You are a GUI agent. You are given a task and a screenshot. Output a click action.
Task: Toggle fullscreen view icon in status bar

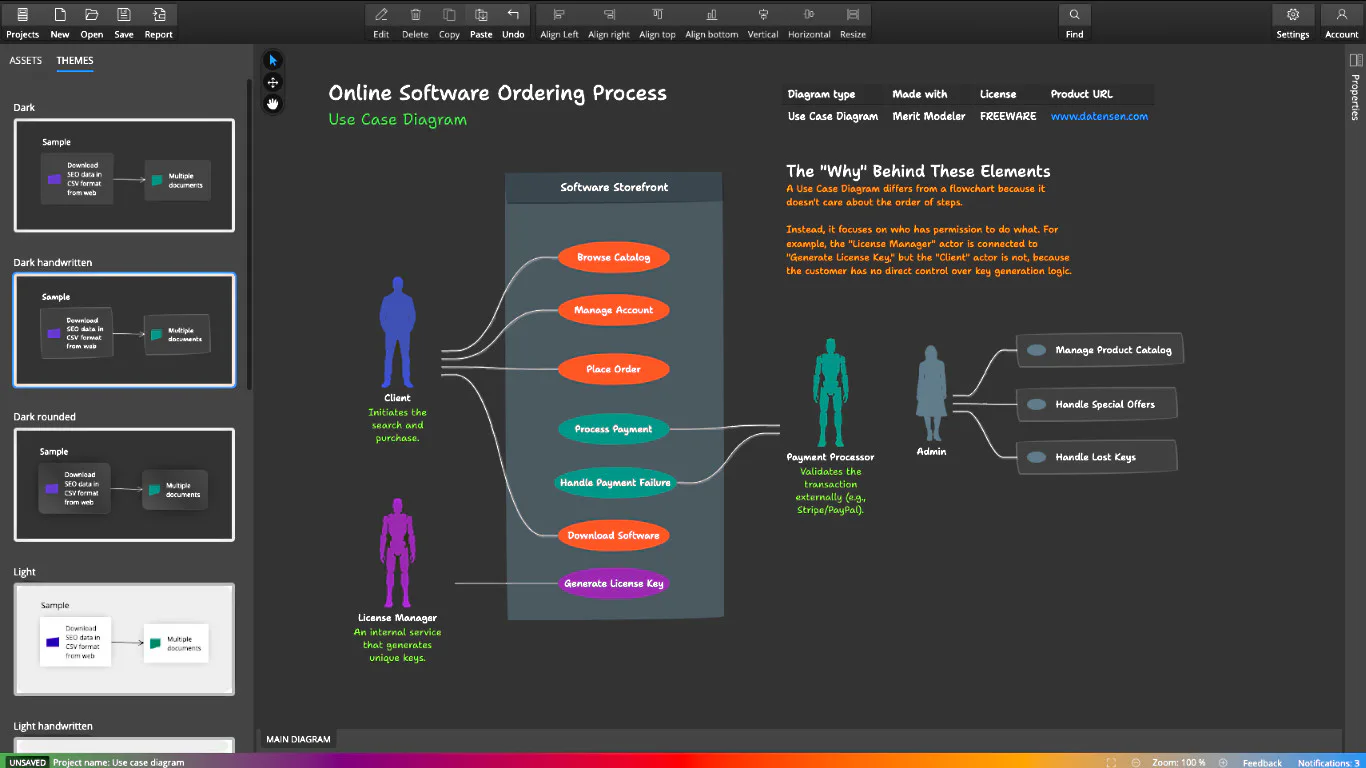pyautogui.click(x=1111, y=762)
